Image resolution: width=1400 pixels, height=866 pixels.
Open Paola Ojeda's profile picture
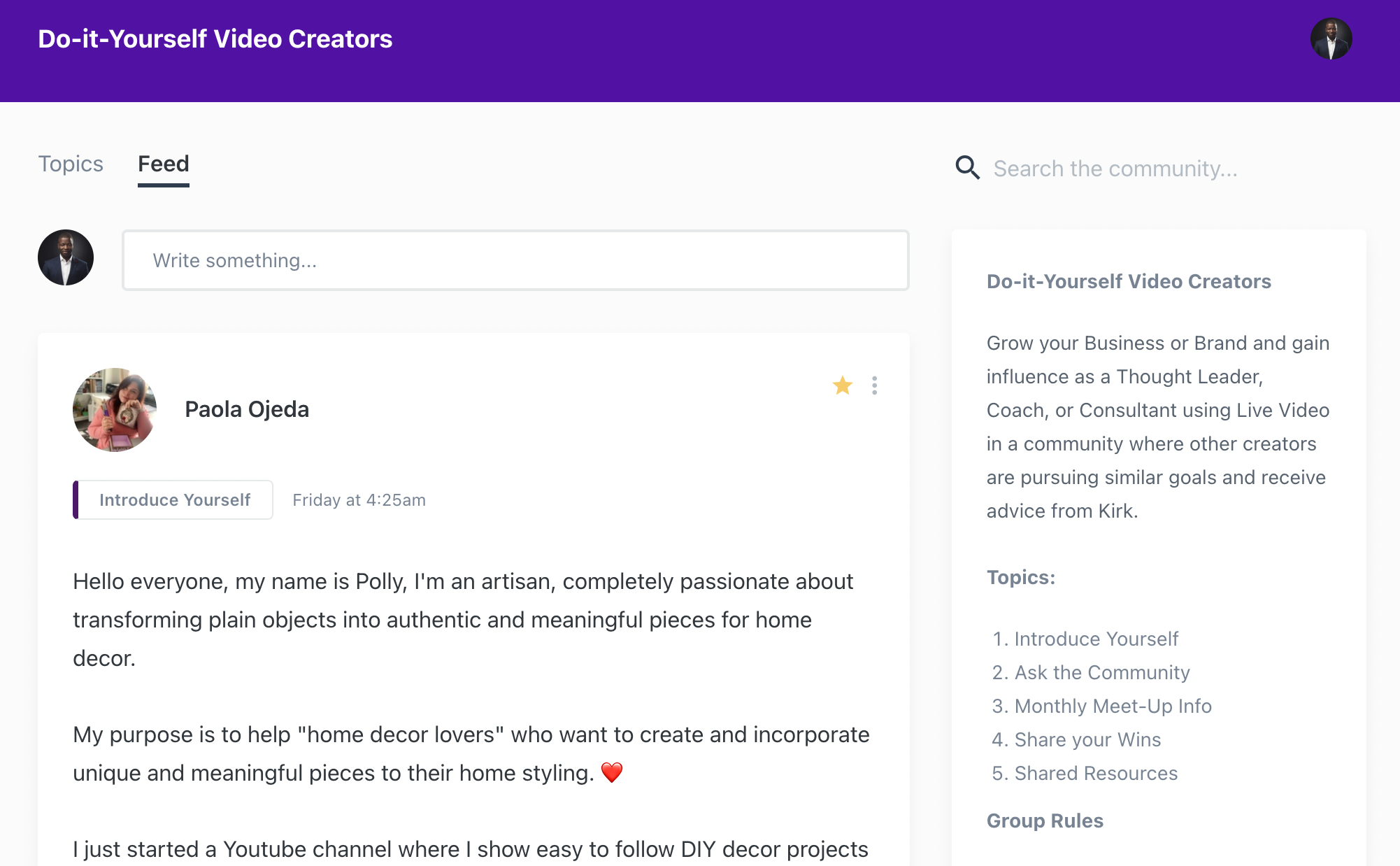pyautogui.click(x=115, y=410)
